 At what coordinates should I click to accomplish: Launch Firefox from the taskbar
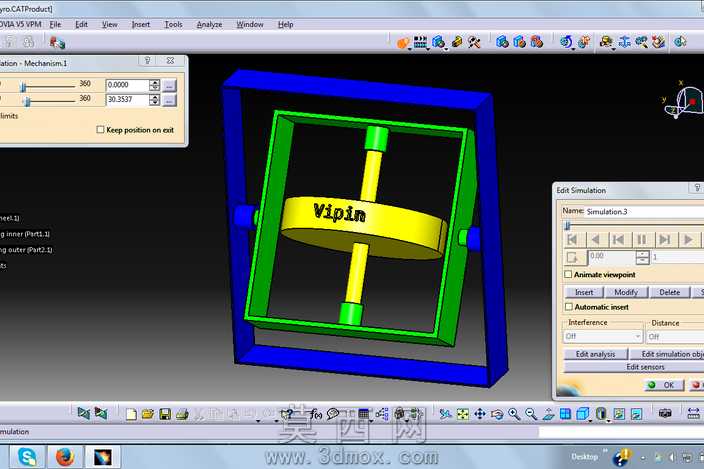pyautogui.click(x=65, y=457)
